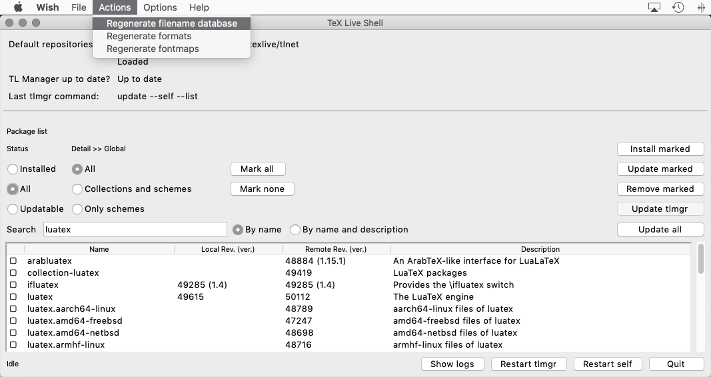Open Show logs button
The width and height of the screenshot is (711, 377).
pyautogui.click(x=452, y=364)
